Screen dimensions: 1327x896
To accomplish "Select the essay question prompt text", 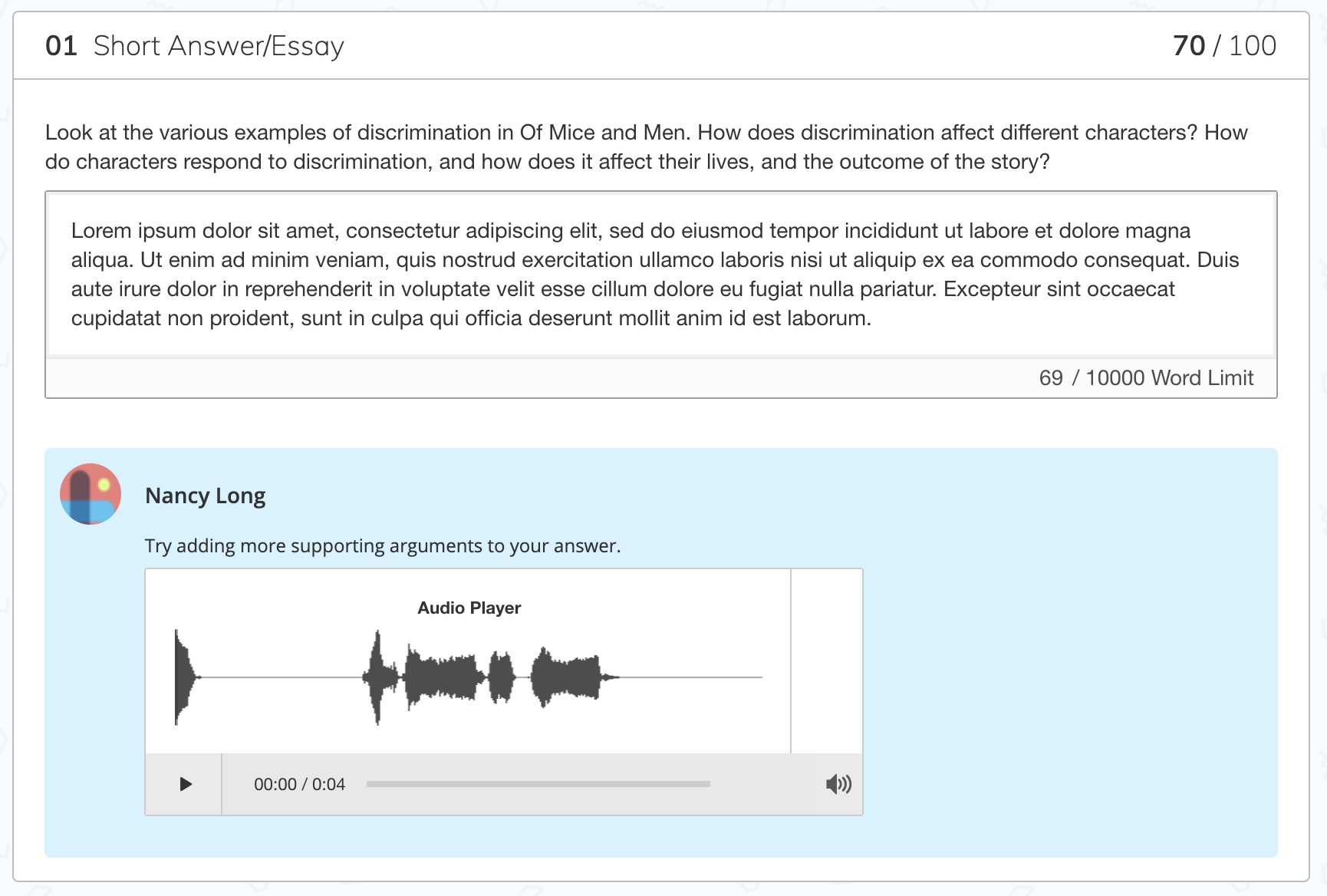I will (660, 146).
